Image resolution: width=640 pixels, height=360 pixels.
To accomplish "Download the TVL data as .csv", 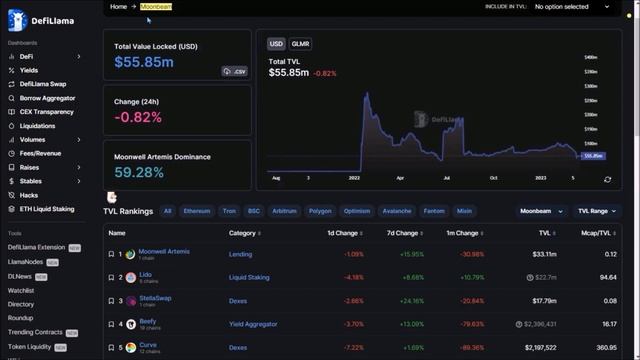I will [x=235, y=71].
